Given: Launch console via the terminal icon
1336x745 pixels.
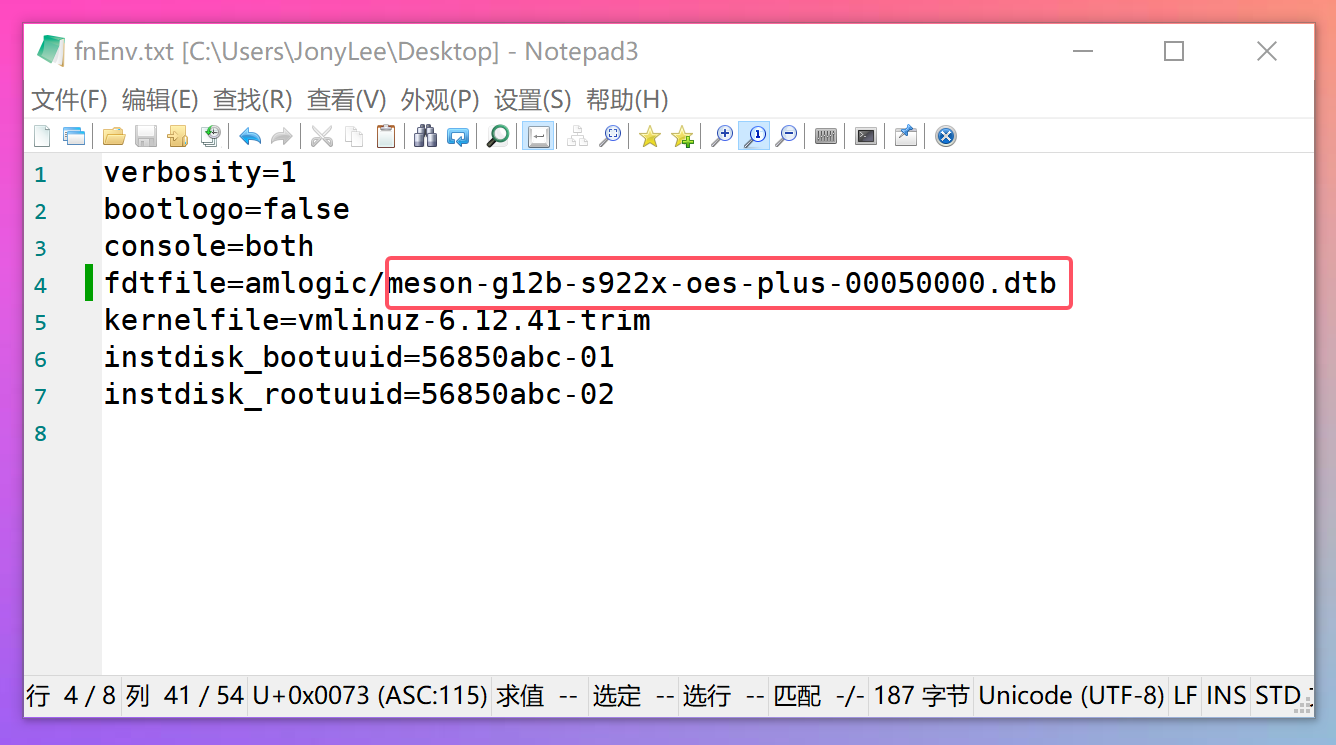Looking at the screenshot, I should 864,135.
